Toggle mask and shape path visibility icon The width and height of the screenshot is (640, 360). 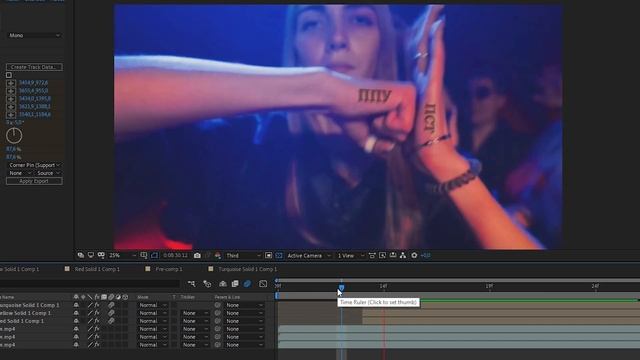(x=101, y=256)
